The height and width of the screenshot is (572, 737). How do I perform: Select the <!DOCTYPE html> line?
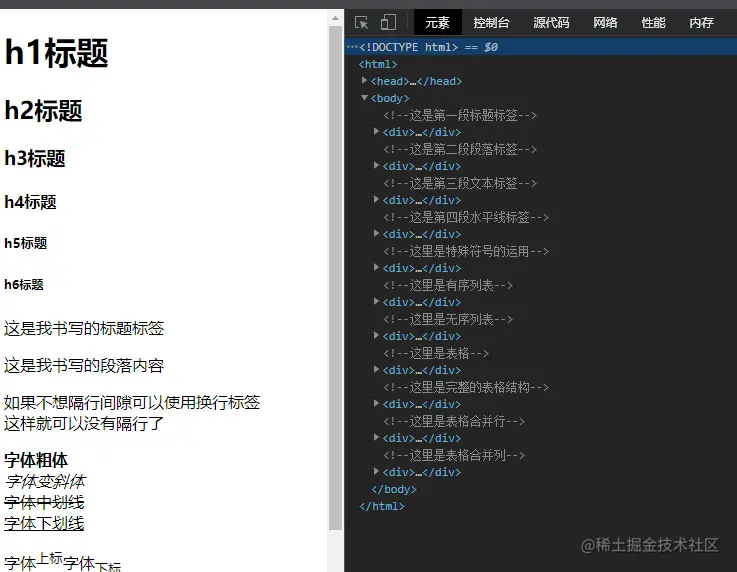click(x=541, y=47)
